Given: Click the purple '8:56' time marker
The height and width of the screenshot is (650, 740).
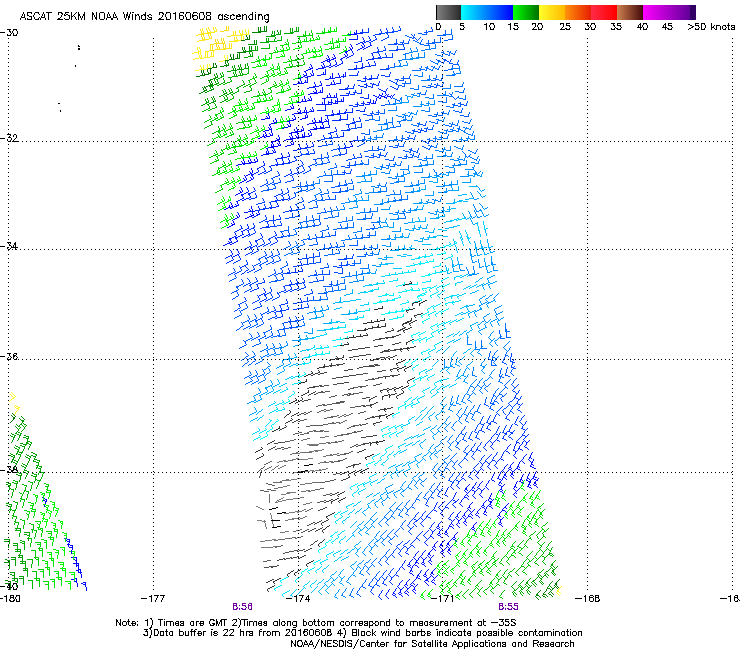Looking at the screenshot, I should tap(242, 607).
